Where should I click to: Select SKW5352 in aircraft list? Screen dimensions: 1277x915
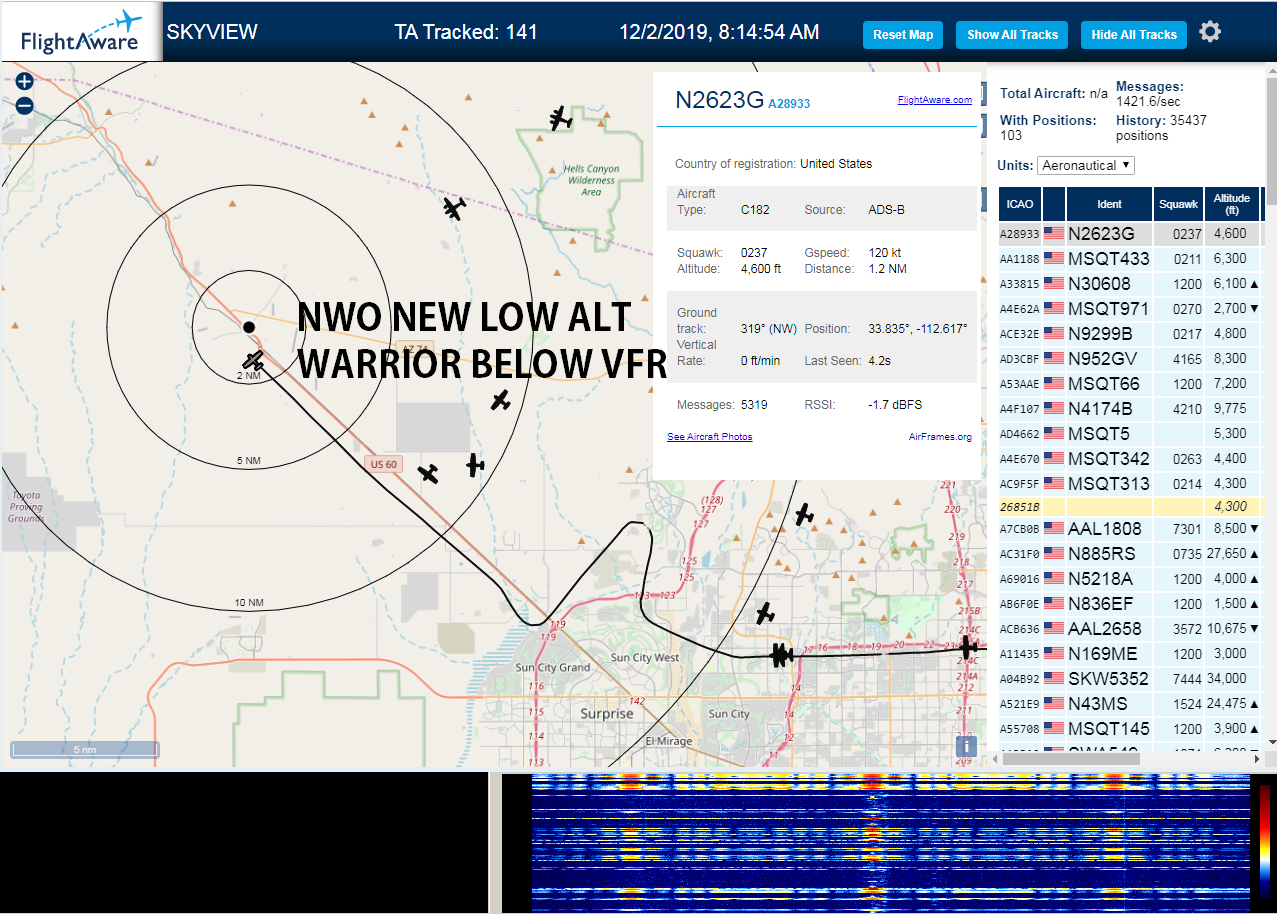click(x=1130, y=679)
